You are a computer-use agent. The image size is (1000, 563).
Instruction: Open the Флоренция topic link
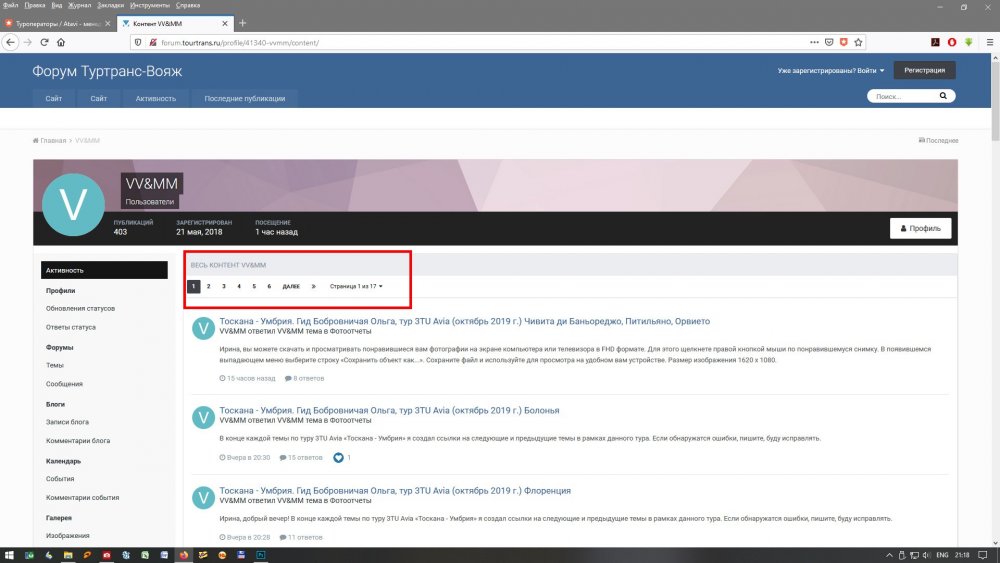(x=395, y=491)
